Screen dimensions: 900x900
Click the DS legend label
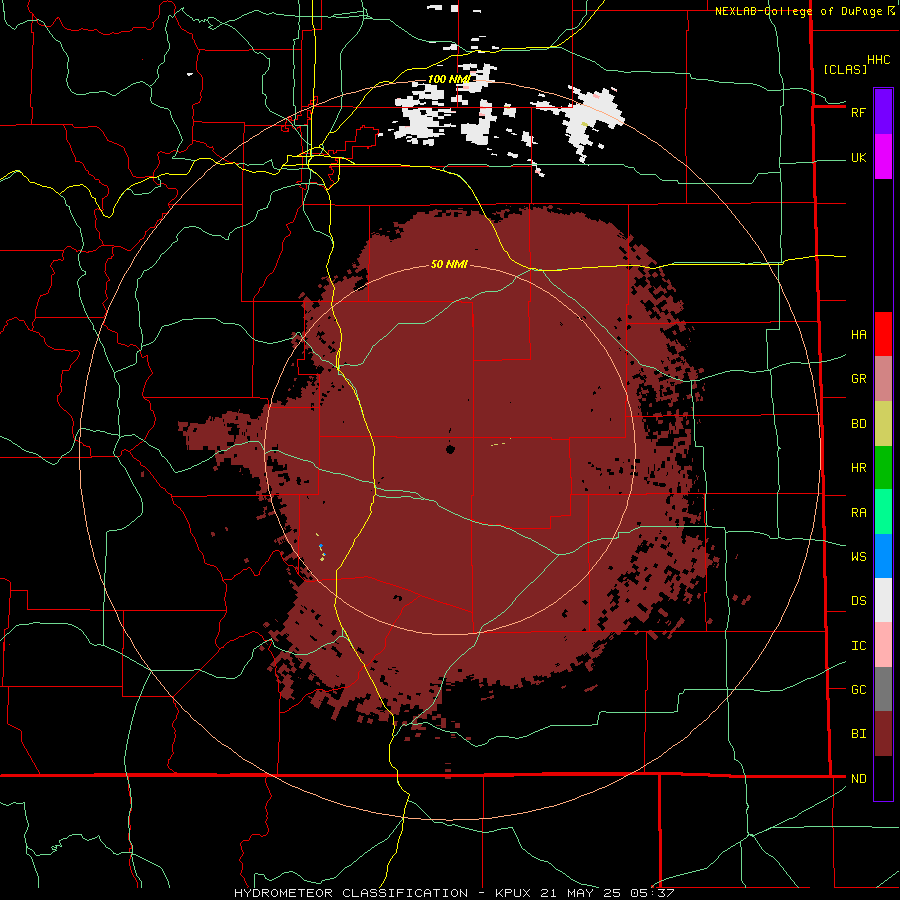click(858, 601)
